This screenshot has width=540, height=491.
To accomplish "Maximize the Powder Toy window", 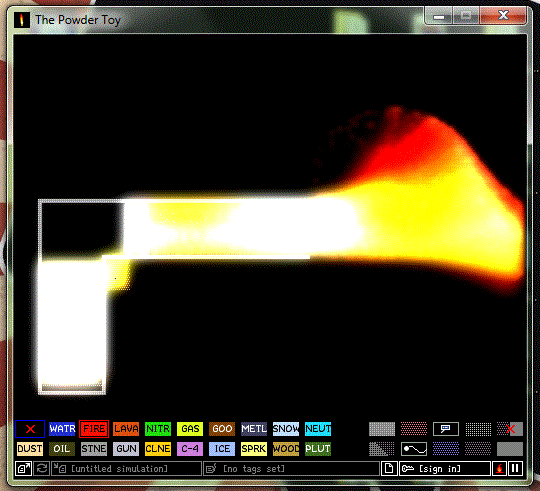I will [466, 16].
